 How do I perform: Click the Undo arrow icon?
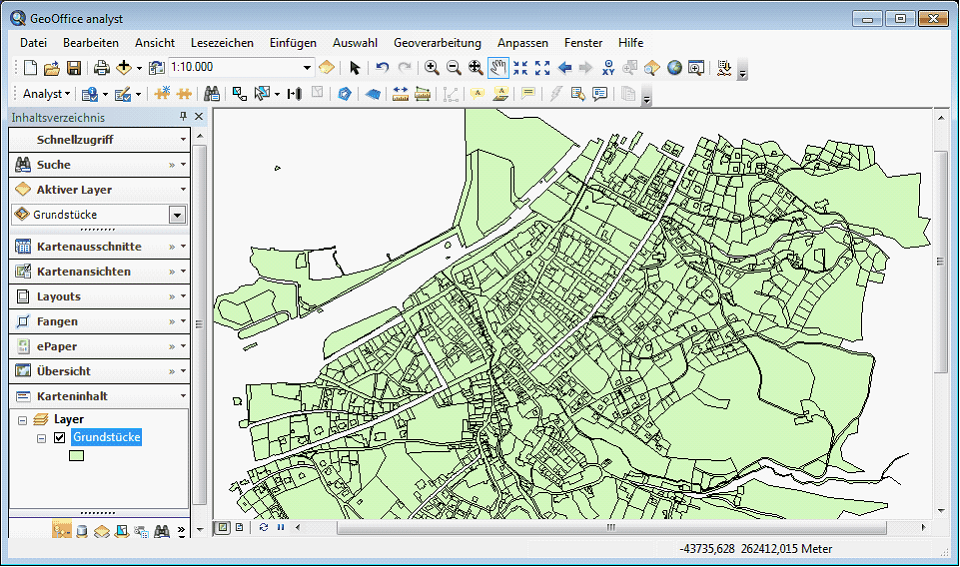tap(382, 68)
